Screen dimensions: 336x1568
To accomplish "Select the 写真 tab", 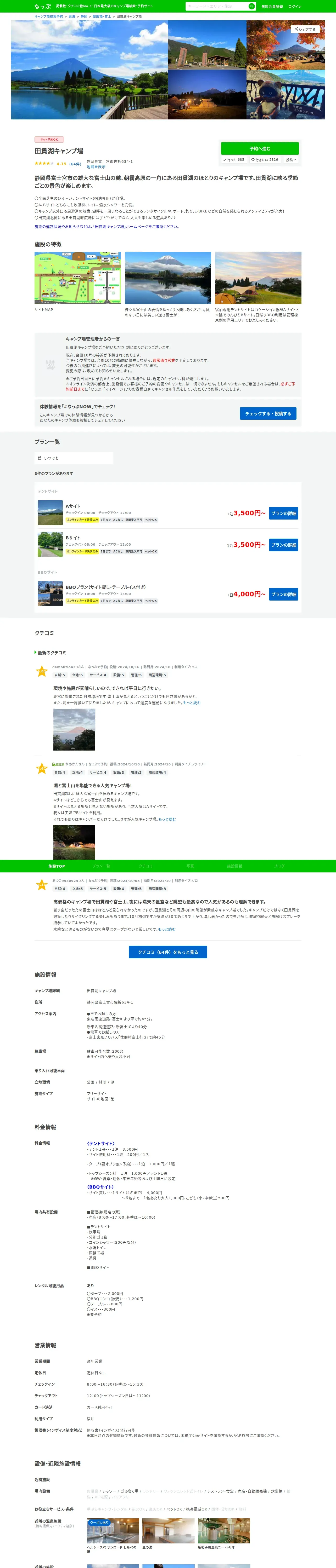I will tap(190, 866).
